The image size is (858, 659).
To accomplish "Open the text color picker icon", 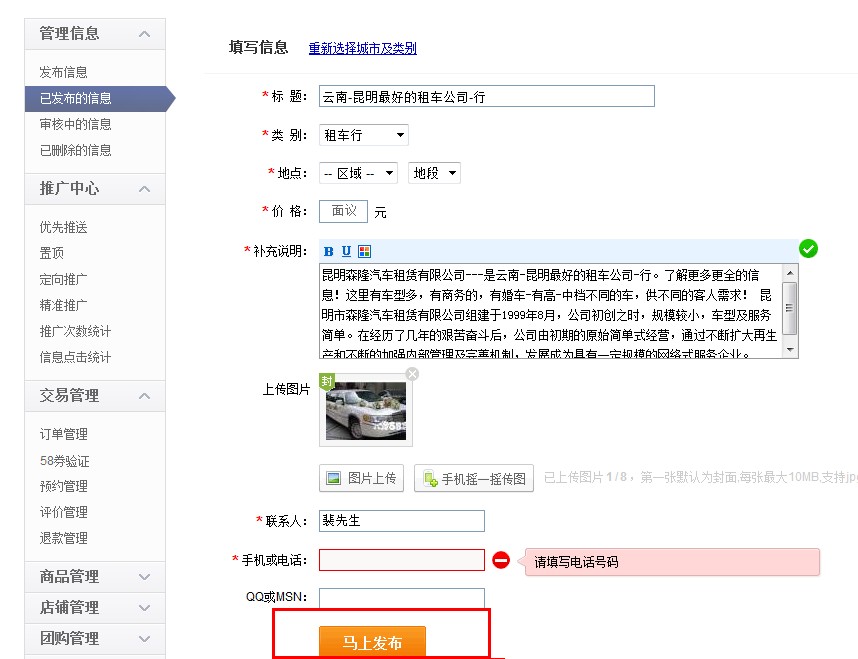I will (x=364, y=251).
